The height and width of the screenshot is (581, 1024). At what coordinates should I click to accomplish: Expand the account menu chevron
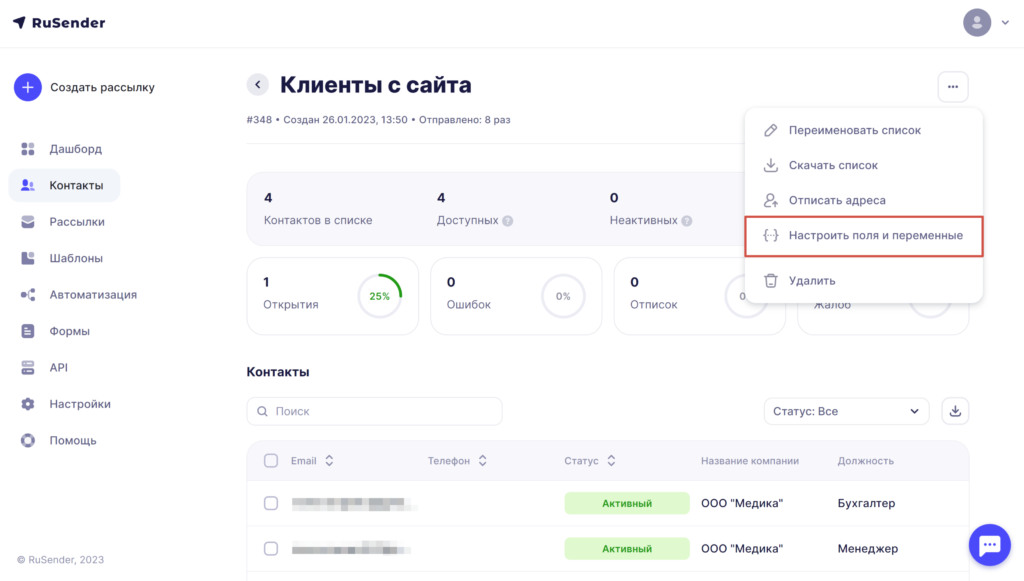[x=1005, y=23]
